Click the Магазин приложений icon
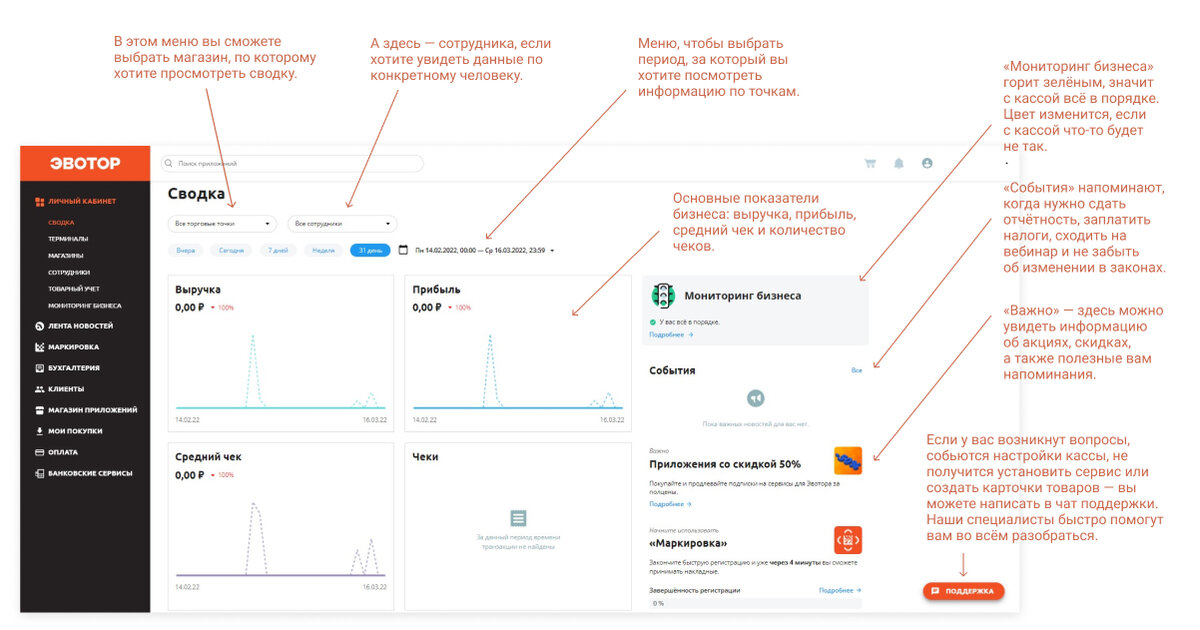Viewport: 1200px width, 630px height. [x=39, y=410]
